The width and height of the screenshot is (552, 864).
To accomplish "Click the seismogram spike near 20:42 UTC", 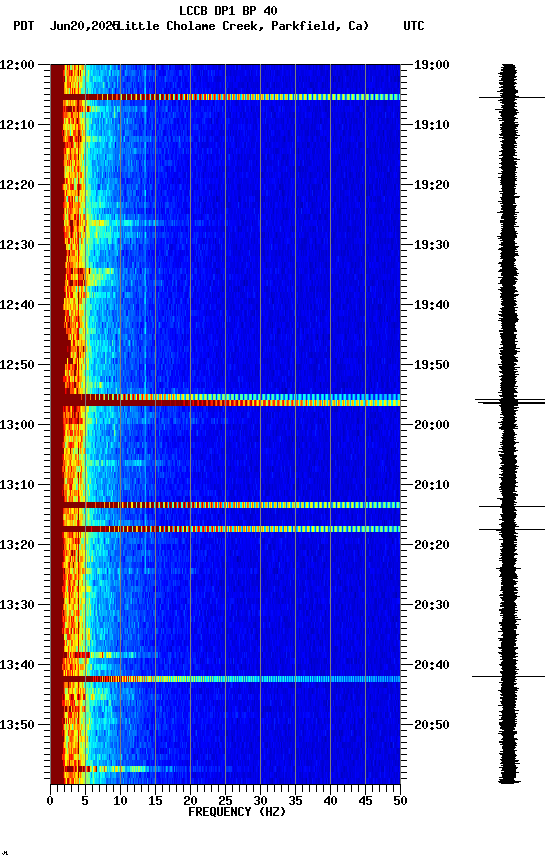I will point(508,677).
